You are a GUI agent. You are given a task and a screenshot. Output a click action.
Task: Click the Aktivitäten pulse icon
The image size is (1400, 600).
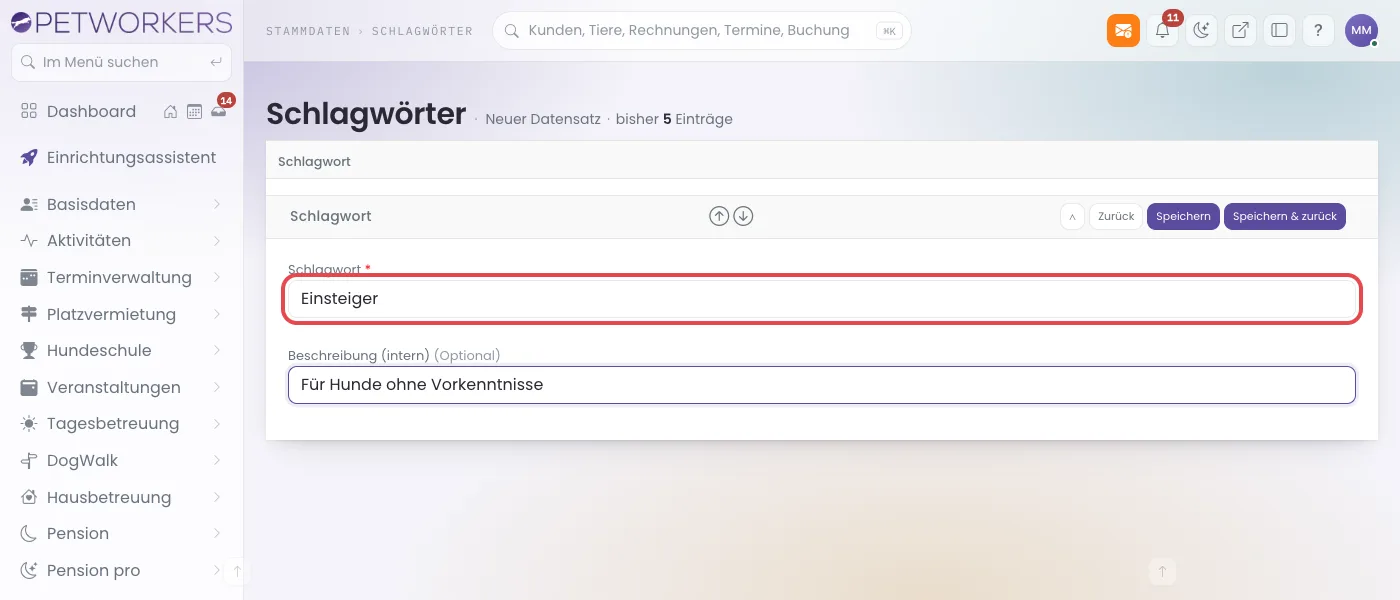29,240
